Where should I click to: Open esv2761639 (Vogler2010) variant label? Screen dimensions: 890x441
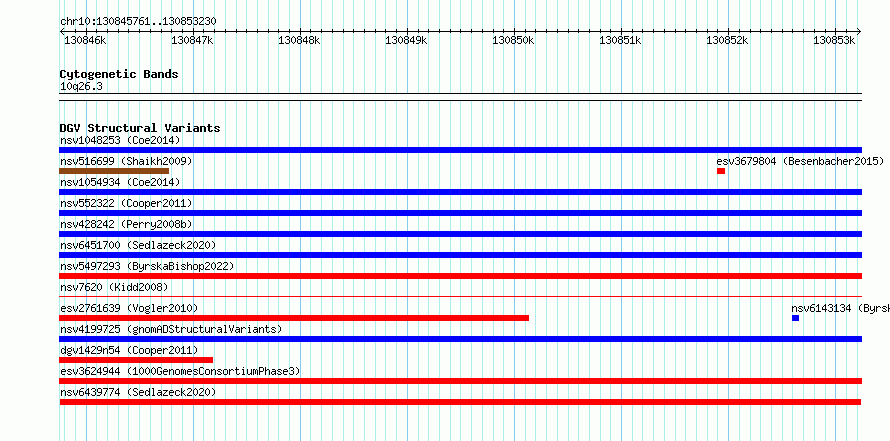point(129,308)
